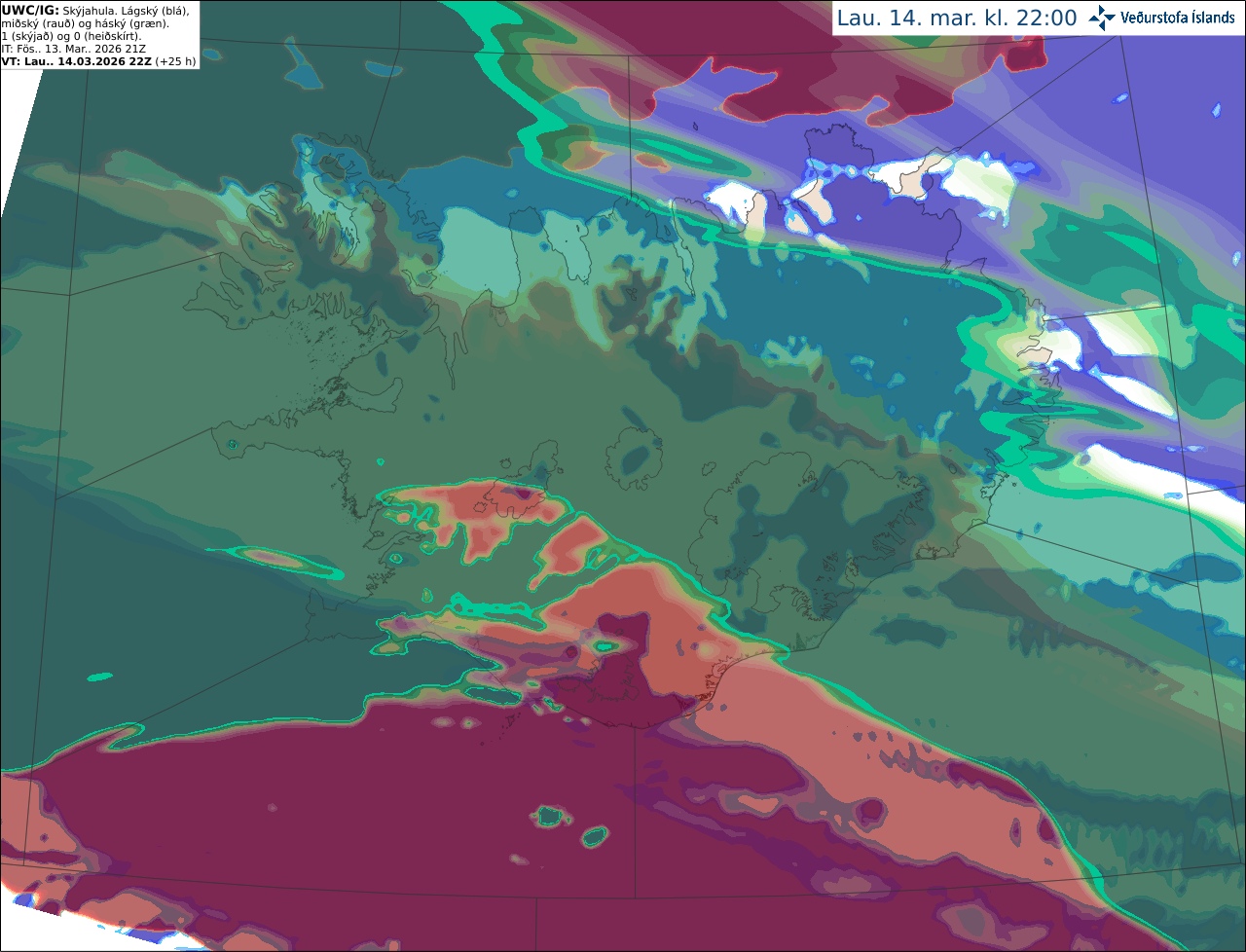Click the "miðský (rauð) og háský (græn)." line

pos(85,23)
